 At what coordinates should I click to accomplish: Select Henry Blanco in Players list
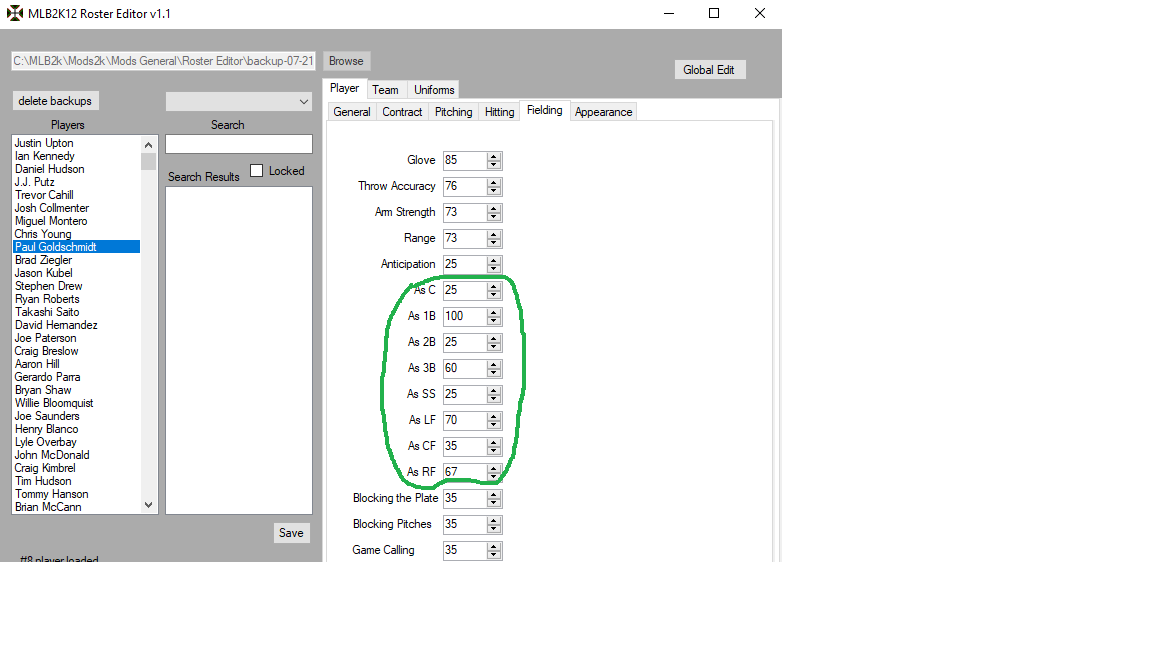click(76, 429)
